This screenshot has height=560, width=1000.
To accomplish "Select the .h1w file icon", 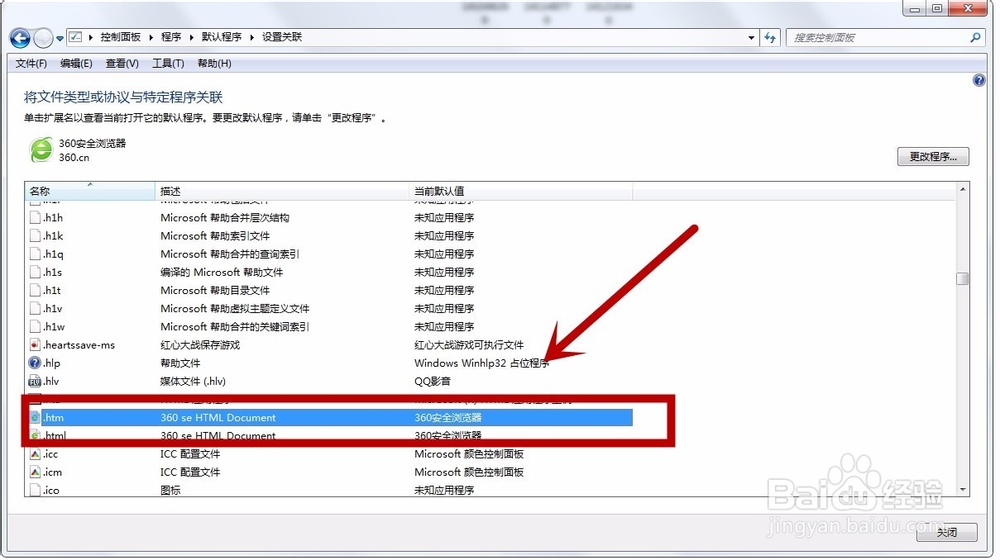I will (35, 327).
